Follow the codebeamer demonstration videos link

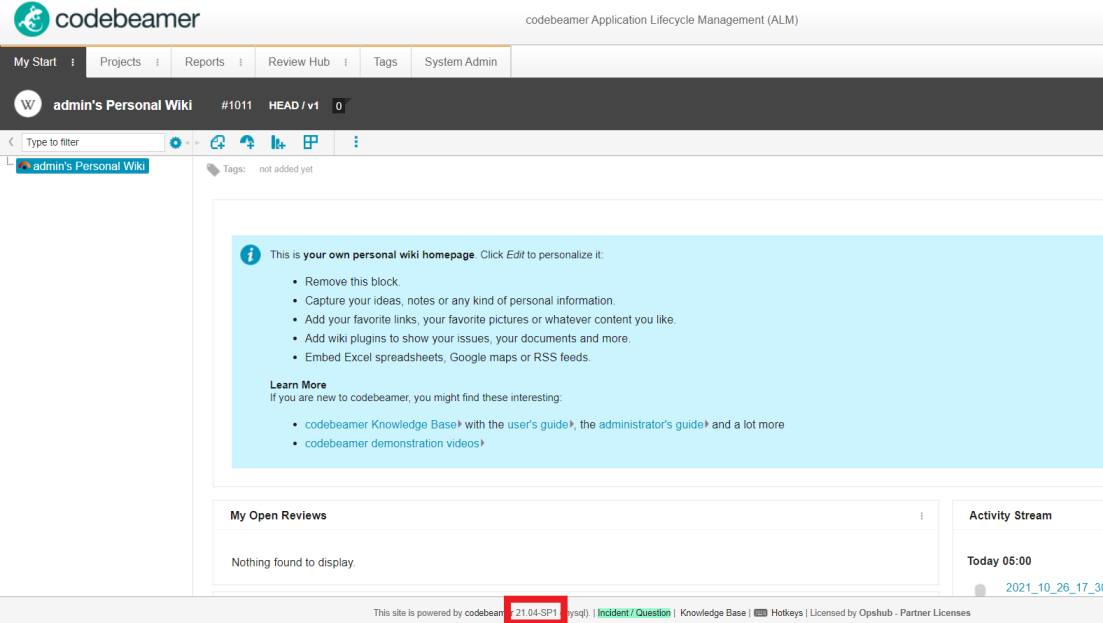pos(391,444)
